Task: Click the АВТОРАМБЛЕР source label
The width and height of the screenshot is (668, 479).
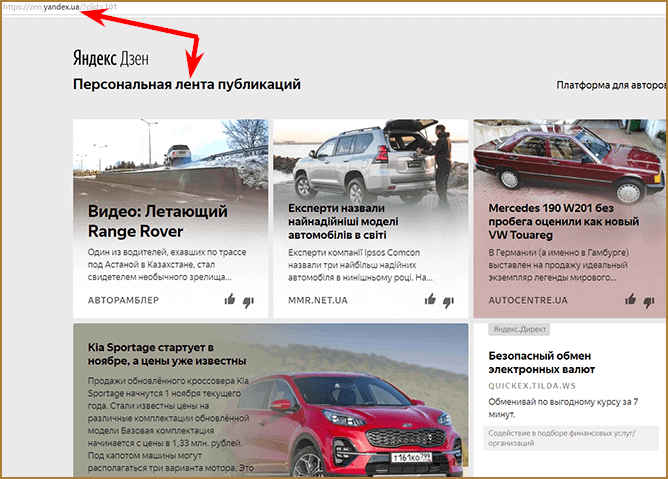Action: pos(123,300)
